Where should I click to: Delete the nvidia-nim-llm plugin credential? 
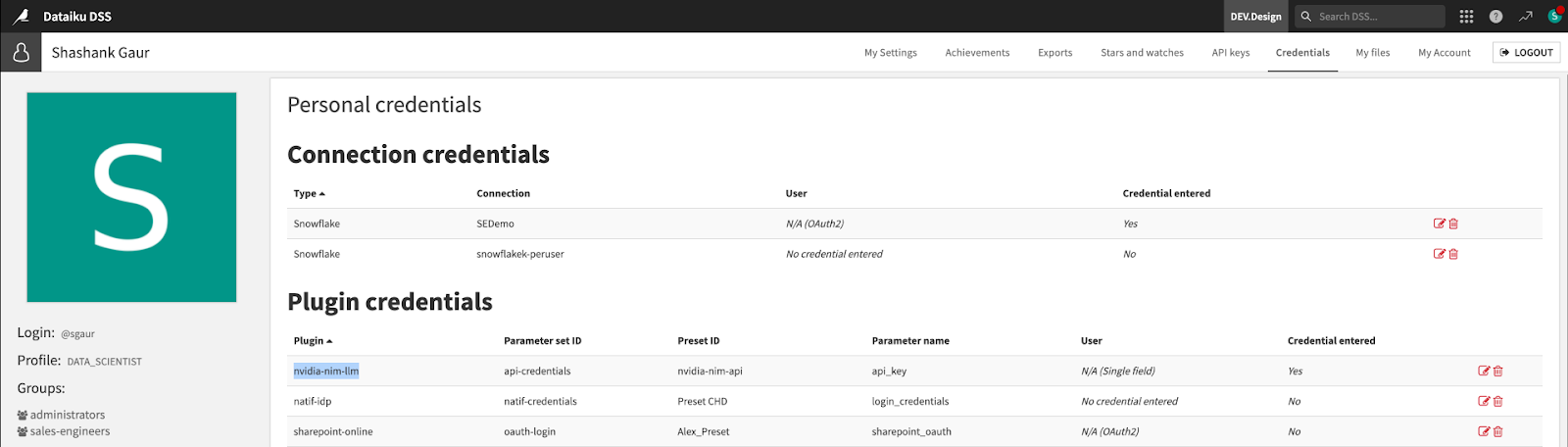tap(1497, 371)
